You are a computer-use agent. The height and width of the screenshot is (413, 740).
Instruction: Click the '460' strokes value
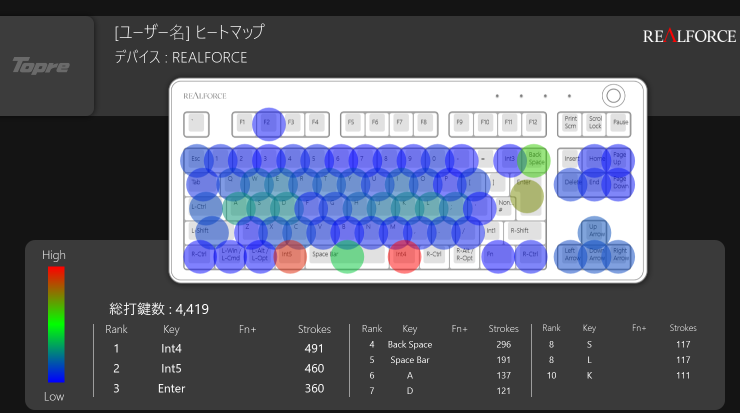[314, 369]
